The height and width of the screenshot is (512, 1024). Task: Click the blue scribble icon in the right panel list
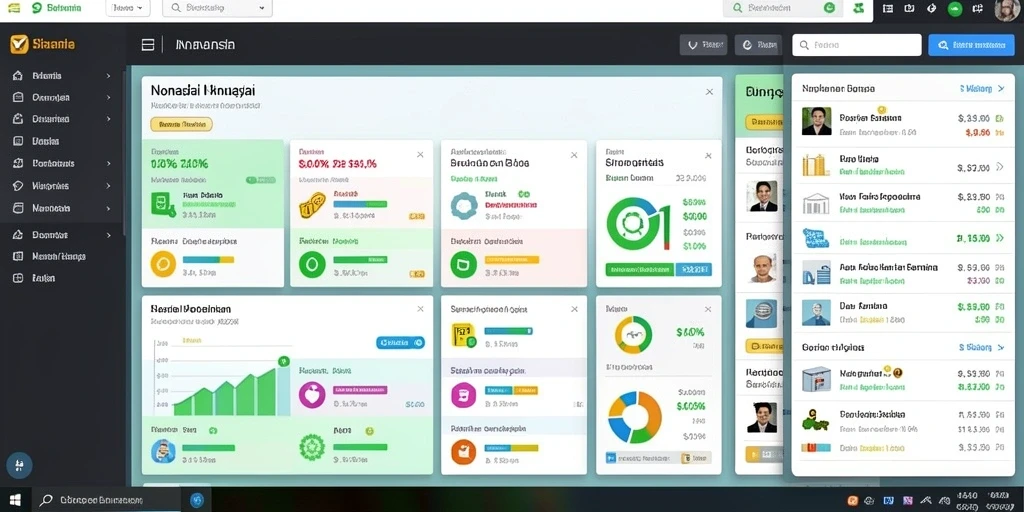click(x=816, y=237)
